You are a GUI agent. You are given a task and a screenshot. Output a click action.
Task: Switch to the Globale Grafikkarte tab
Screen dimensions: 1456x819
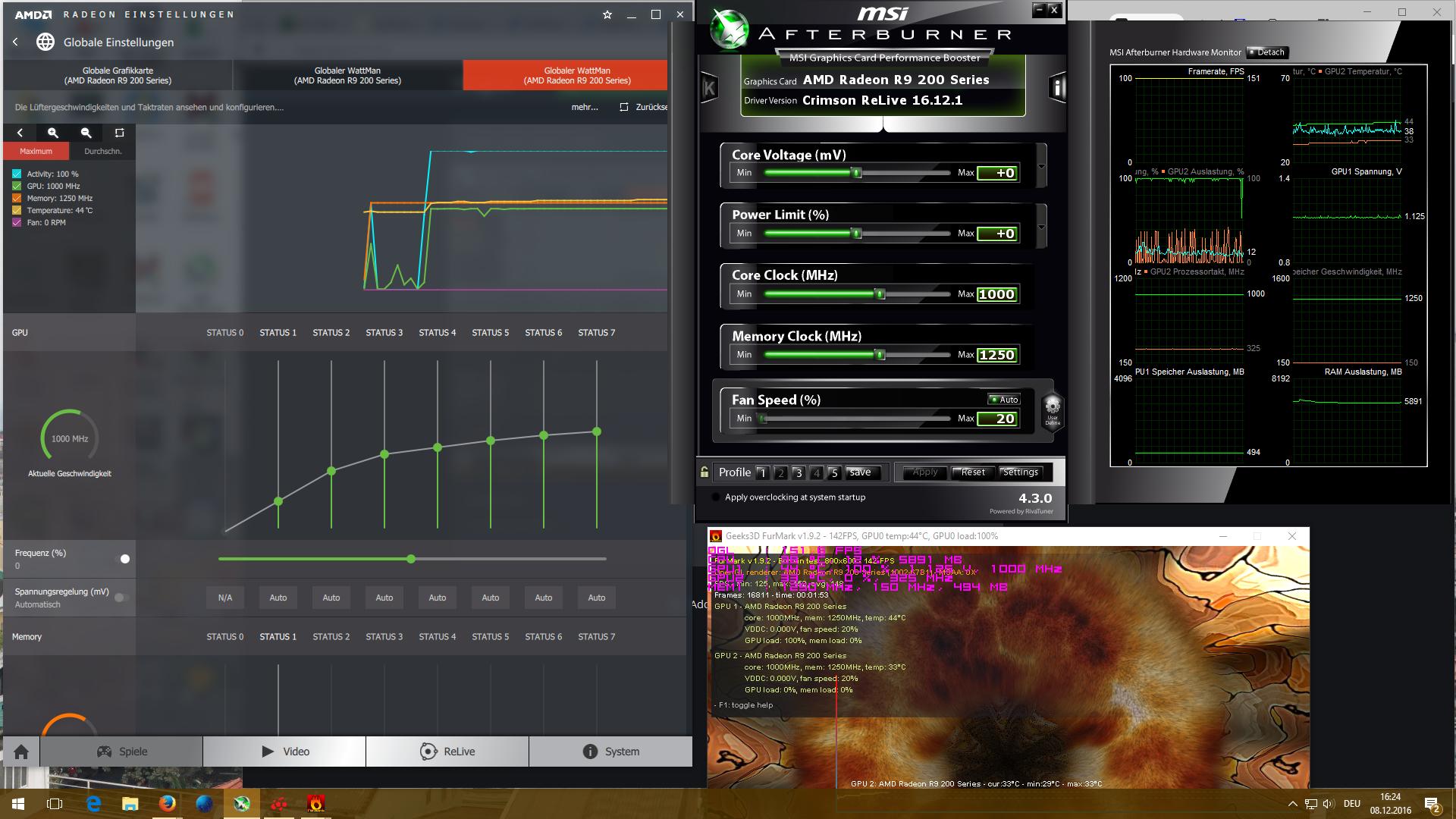pos(118,75)
